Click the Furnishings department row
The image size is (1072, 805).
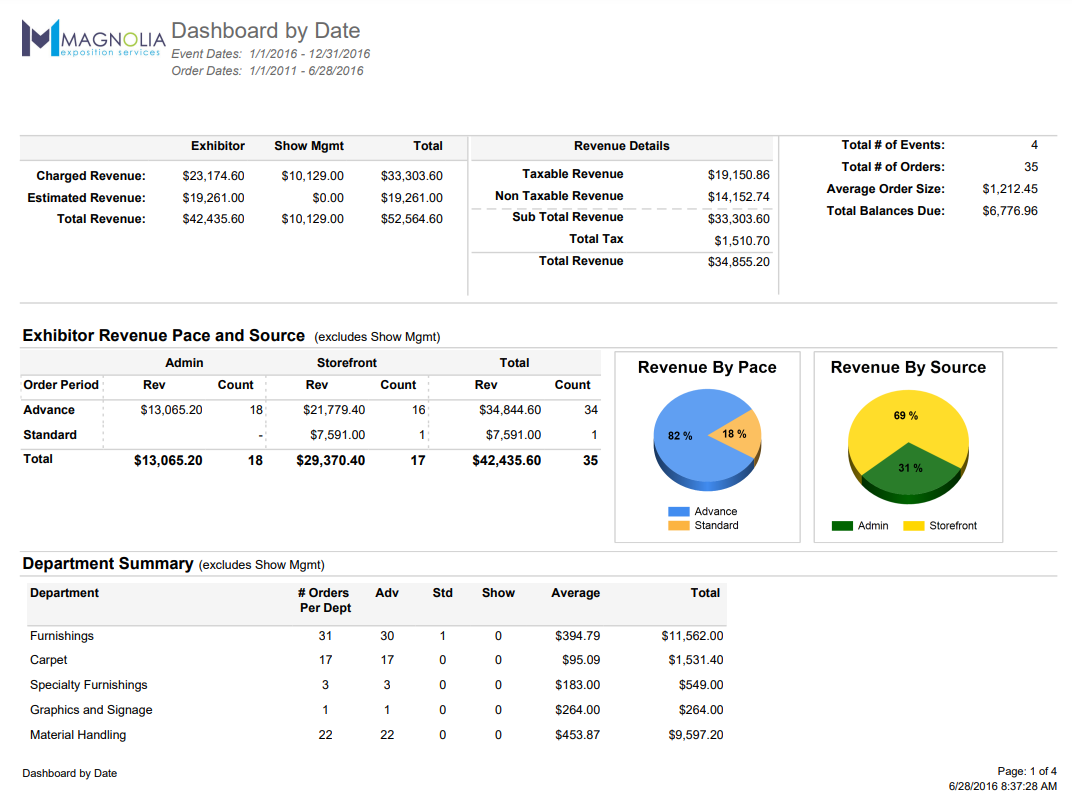pyautogui.click(x=62, y=636)
